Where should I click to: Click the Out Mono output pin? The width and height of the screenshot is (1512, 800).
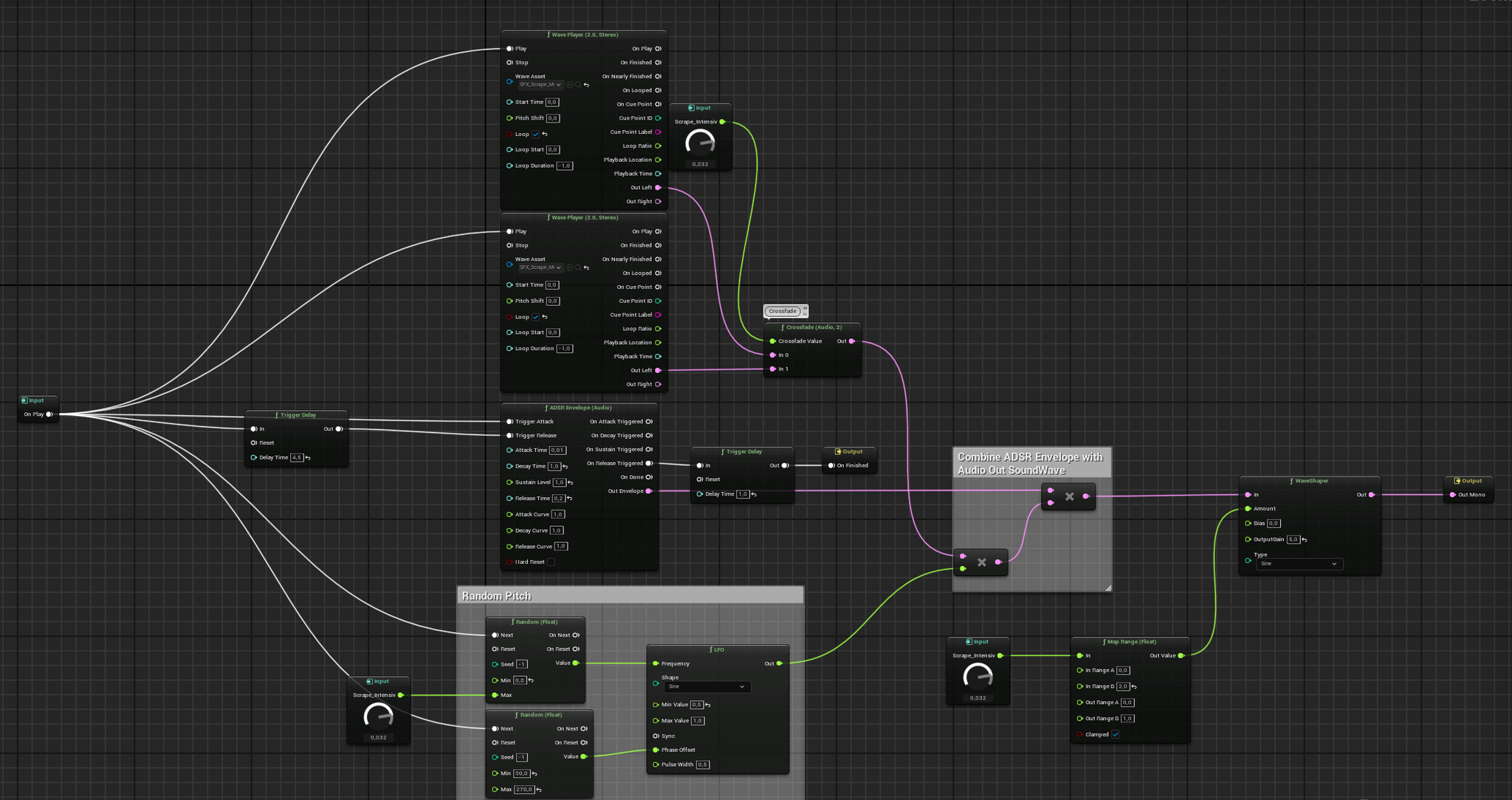pos(1453,495)
